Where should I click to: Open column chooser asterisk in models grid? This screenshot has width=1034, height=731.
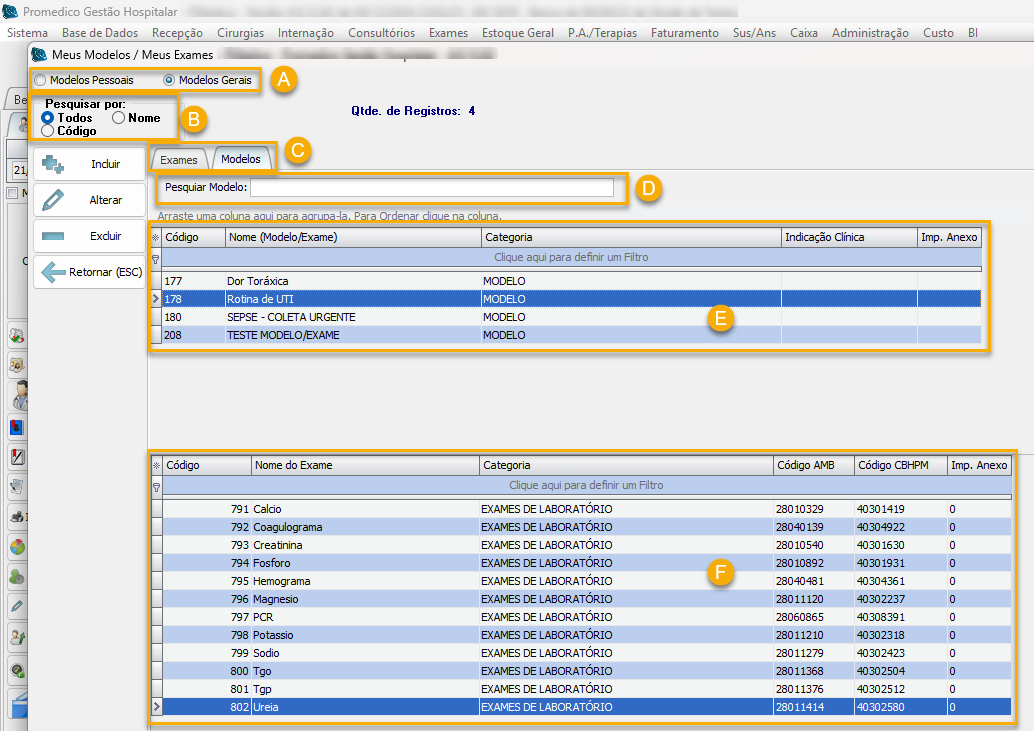point(155,238)
